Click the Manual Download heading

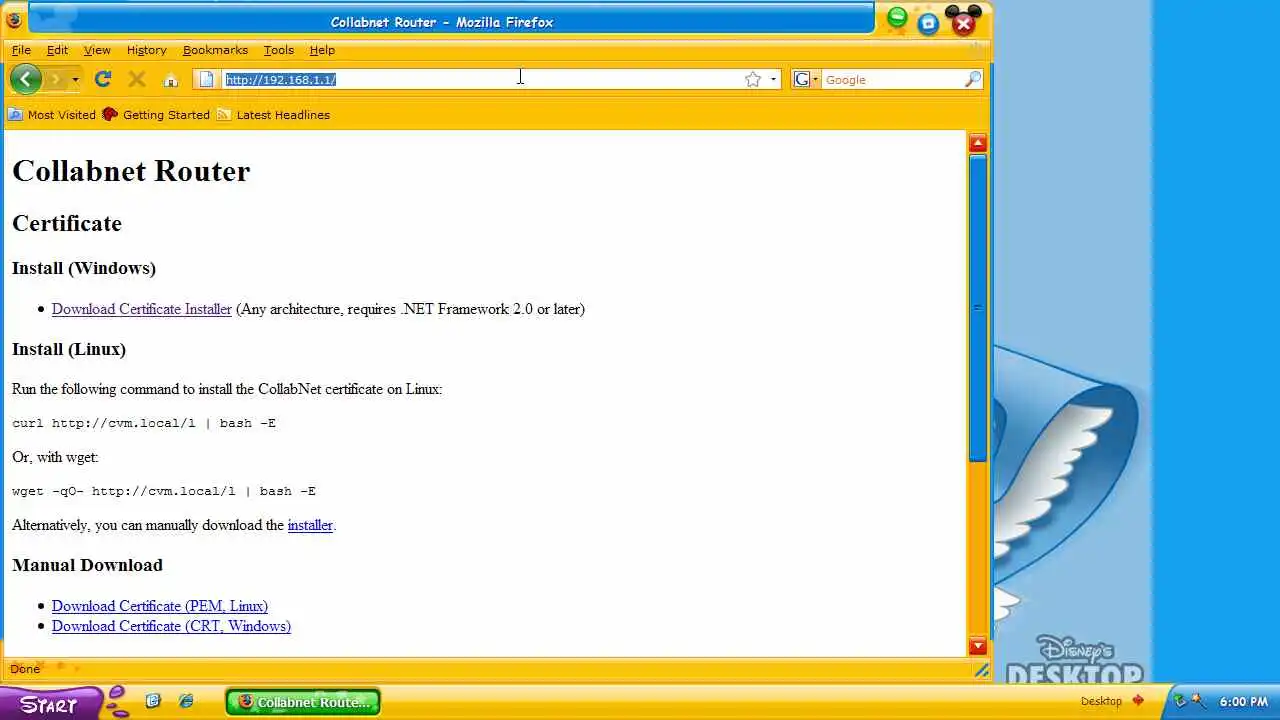(x=87, y=565)
